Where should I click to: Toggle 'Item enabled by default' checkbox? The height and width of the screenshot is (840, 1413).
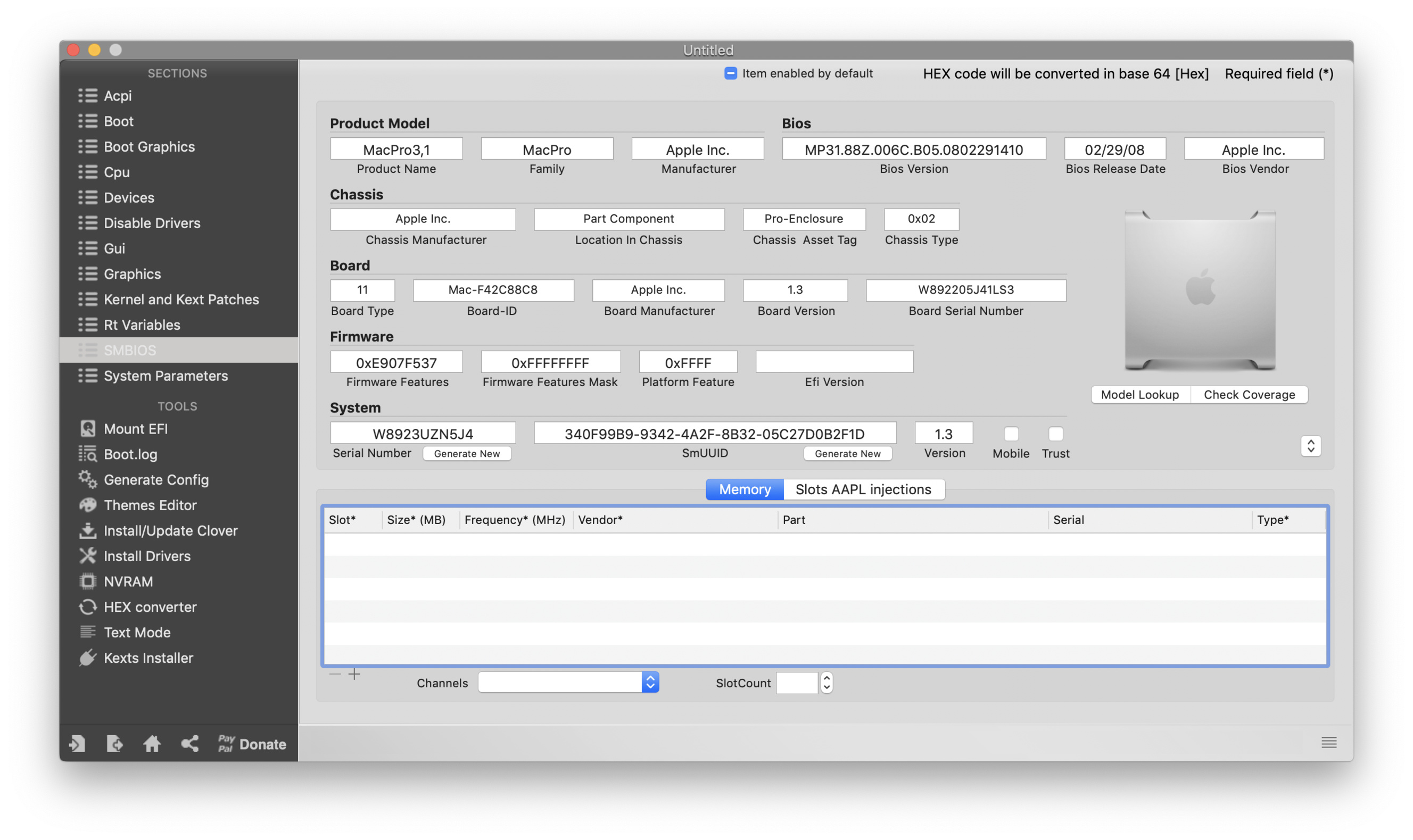[730, 73]
